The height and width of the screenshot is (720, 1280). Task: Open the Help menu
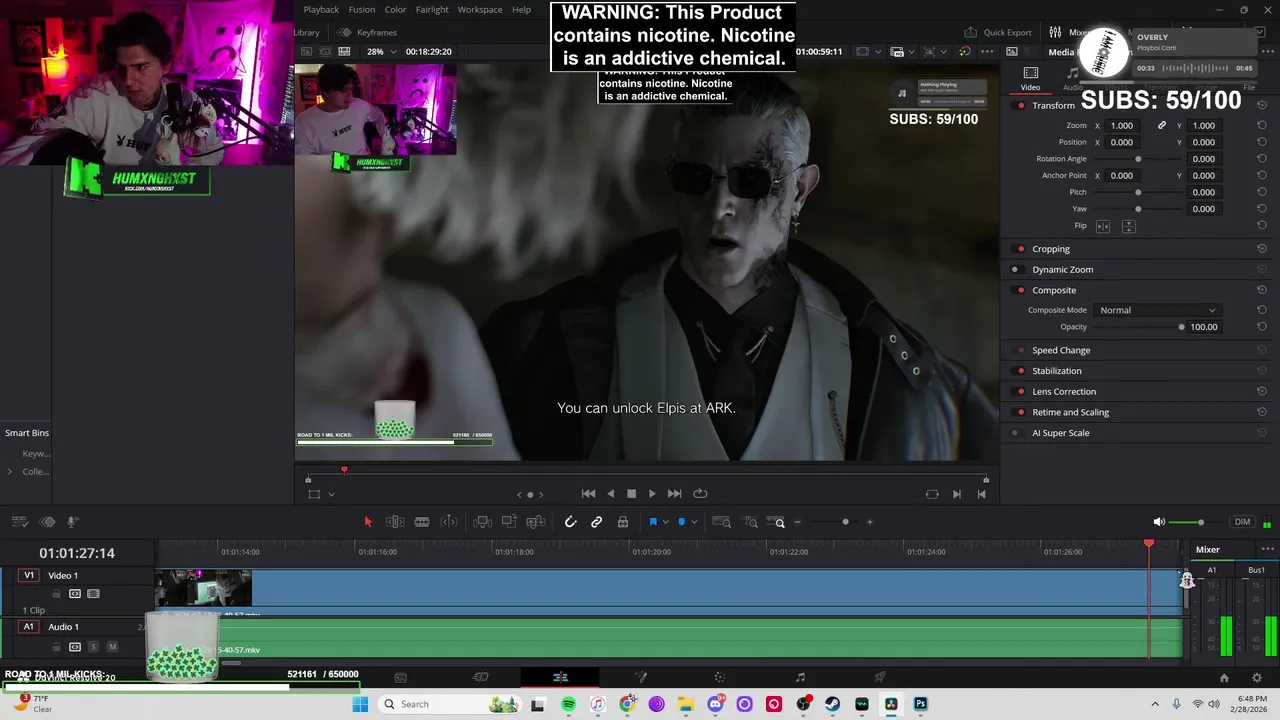coord(521,10)
